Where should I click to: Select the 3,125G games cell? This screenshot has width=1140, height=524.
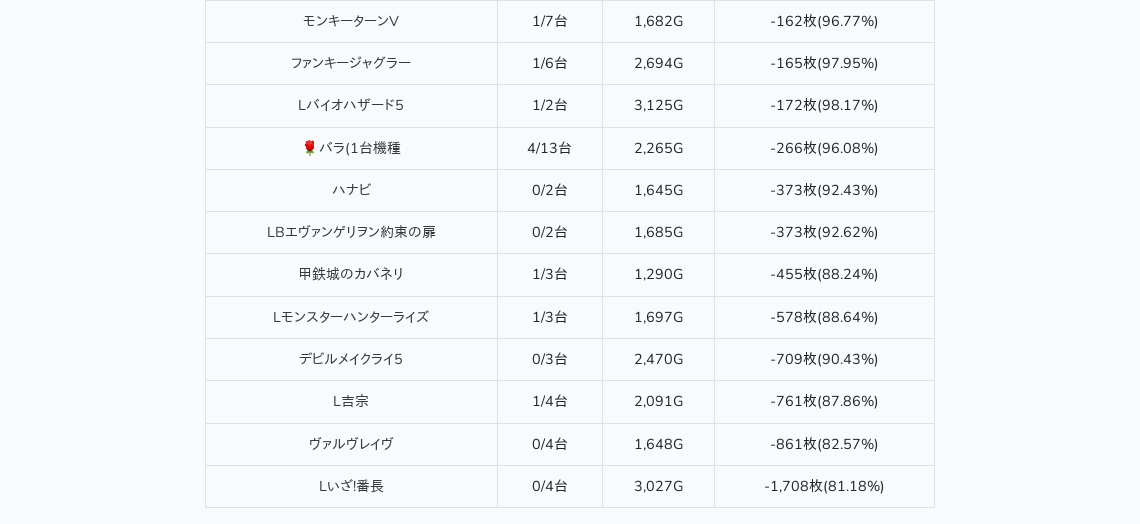pyautogui.click(x=658, y=105)
